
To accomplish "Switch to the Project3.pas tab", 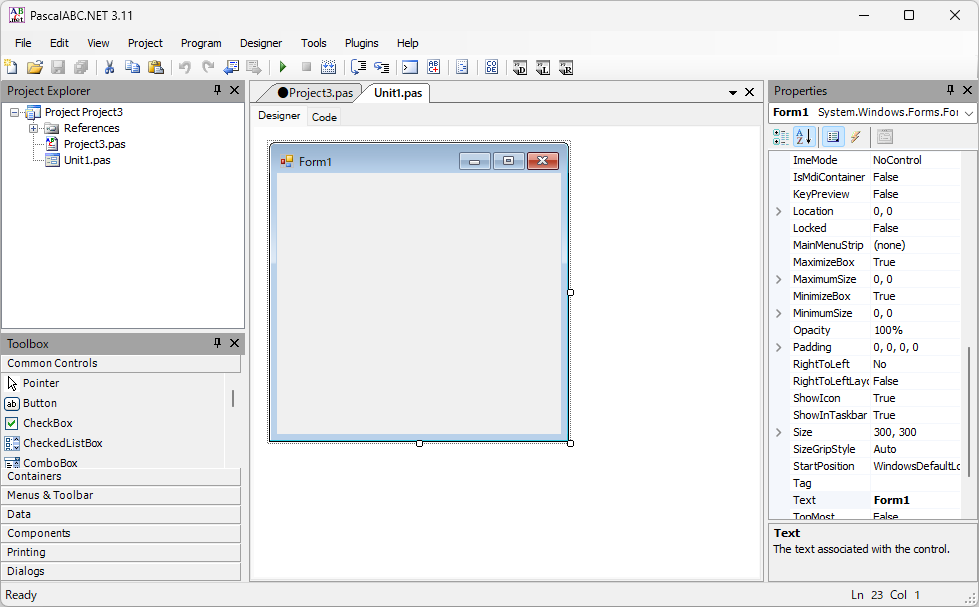I will click(x=315, y=93).
